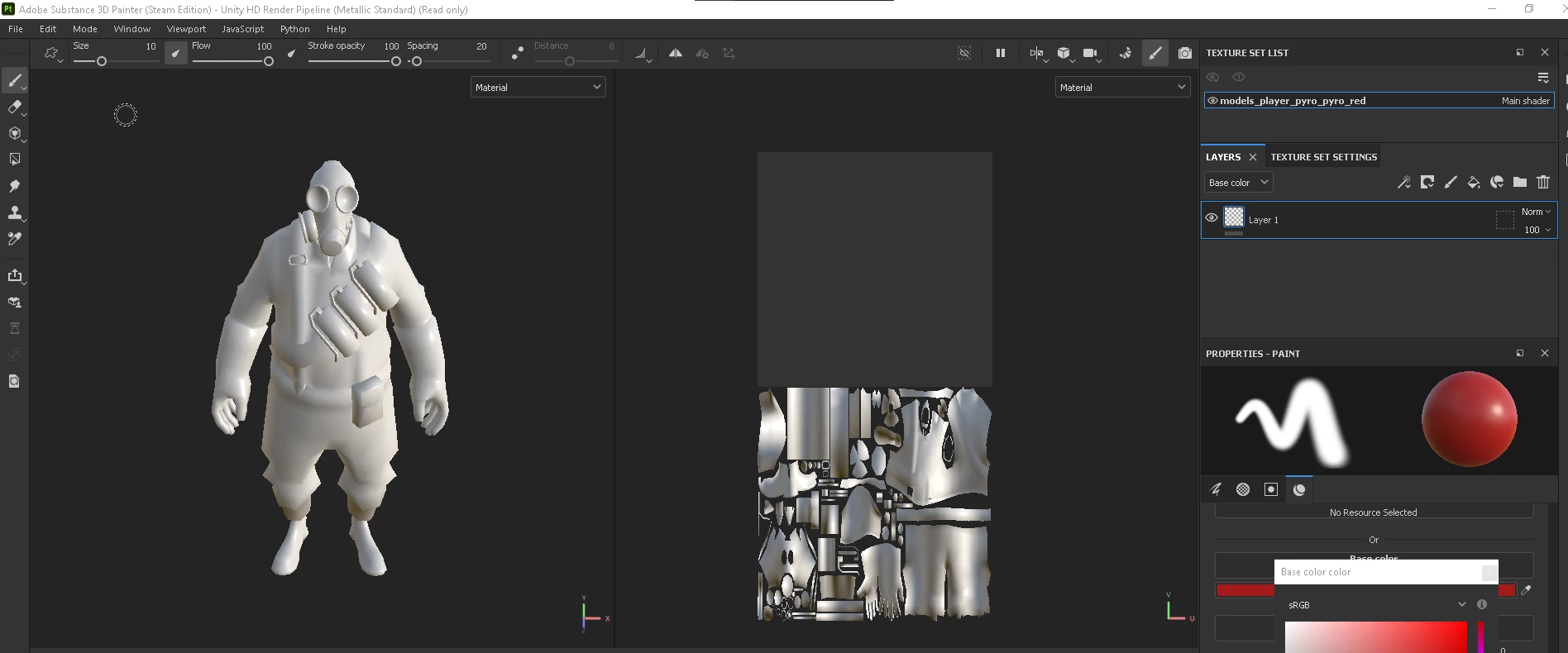This screenshot has width=1568, height=653.
Task: Pick color with eyedropper beside Base color
Action: (x=1527, y=589)
